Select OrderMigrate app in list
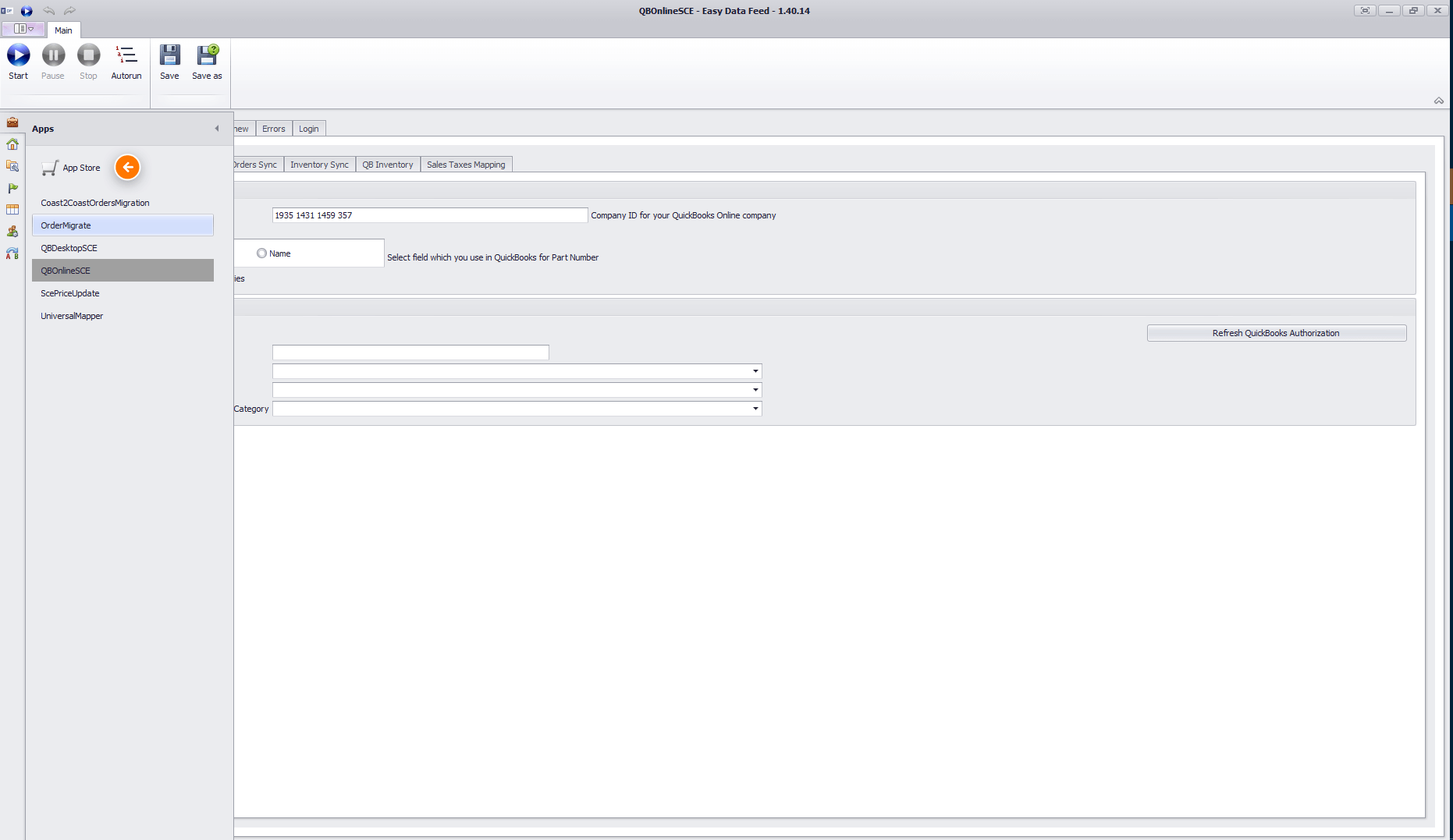This screenshot has height=840, width=1453. [x=123, y=225]
